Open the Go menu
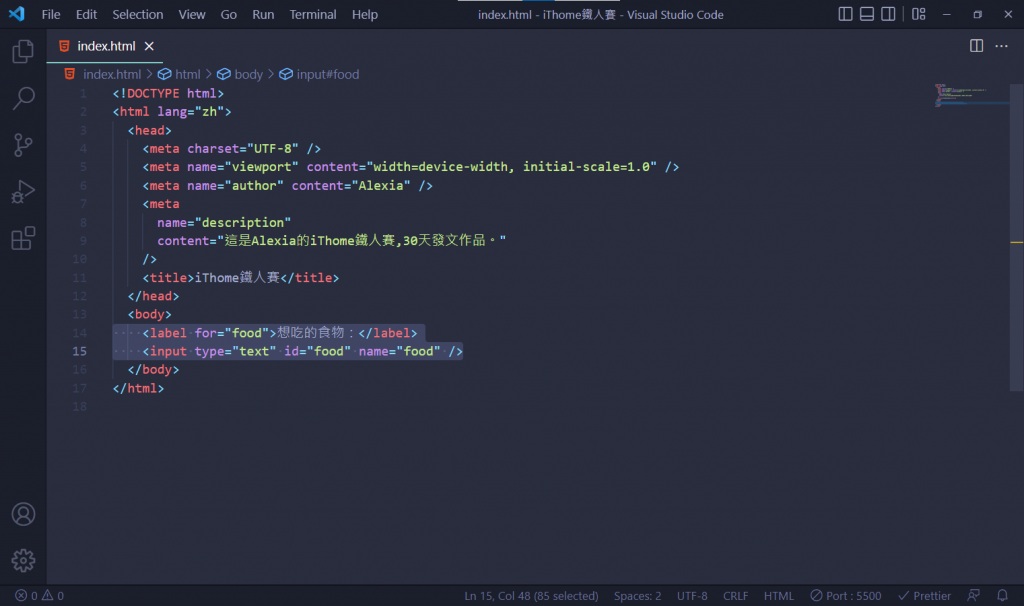The height and width of the screenshot is (606, 1024). pyautogui.click(x=229, y=14)
